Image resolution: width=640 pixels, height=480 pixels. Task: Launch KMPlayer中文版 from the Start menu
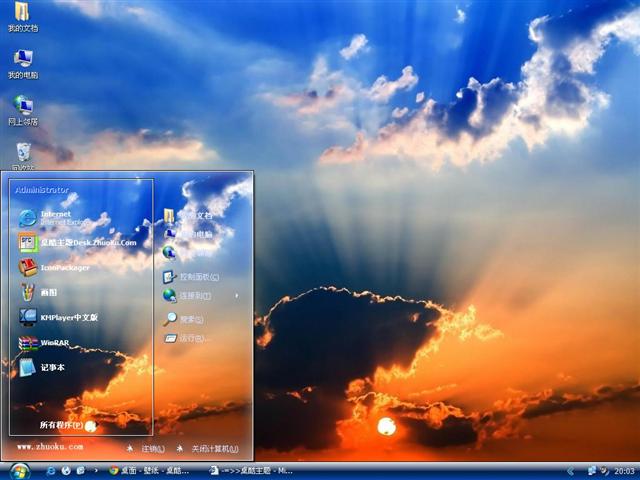pyautogui.click(x=58, y=317)
